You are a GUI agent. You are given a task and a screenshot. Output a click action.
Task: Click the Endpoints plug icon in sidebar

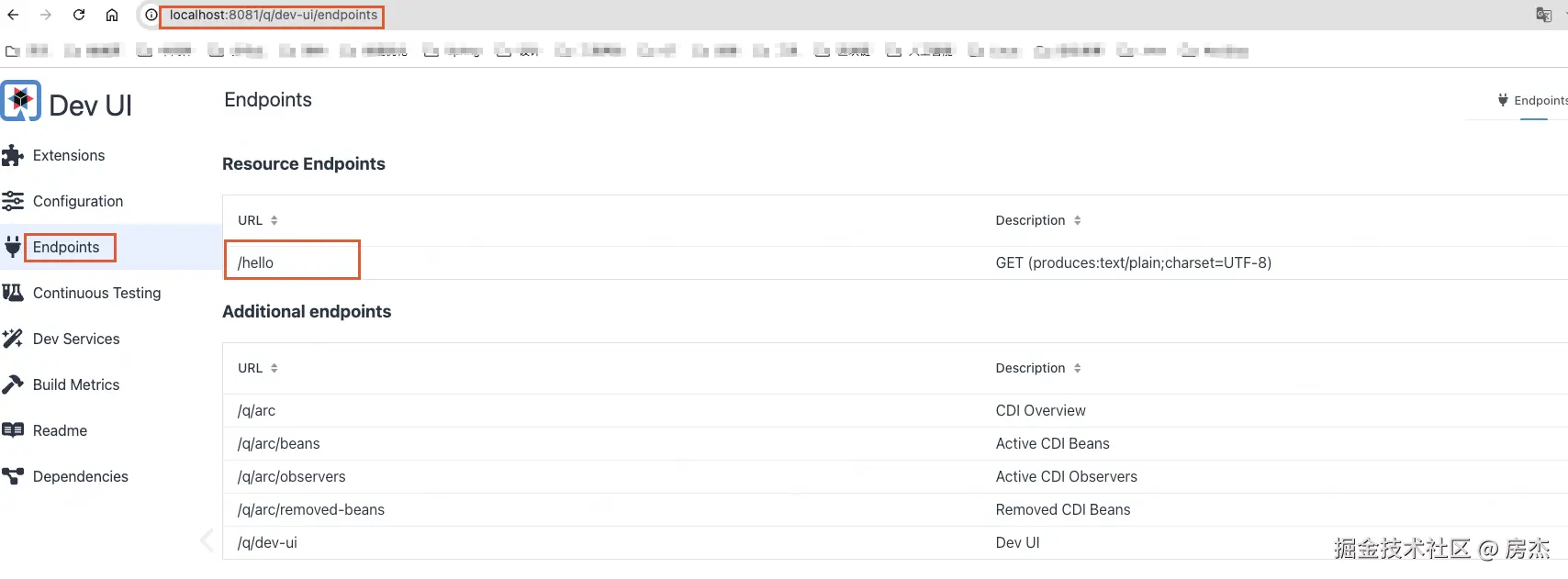pos(13,247)
